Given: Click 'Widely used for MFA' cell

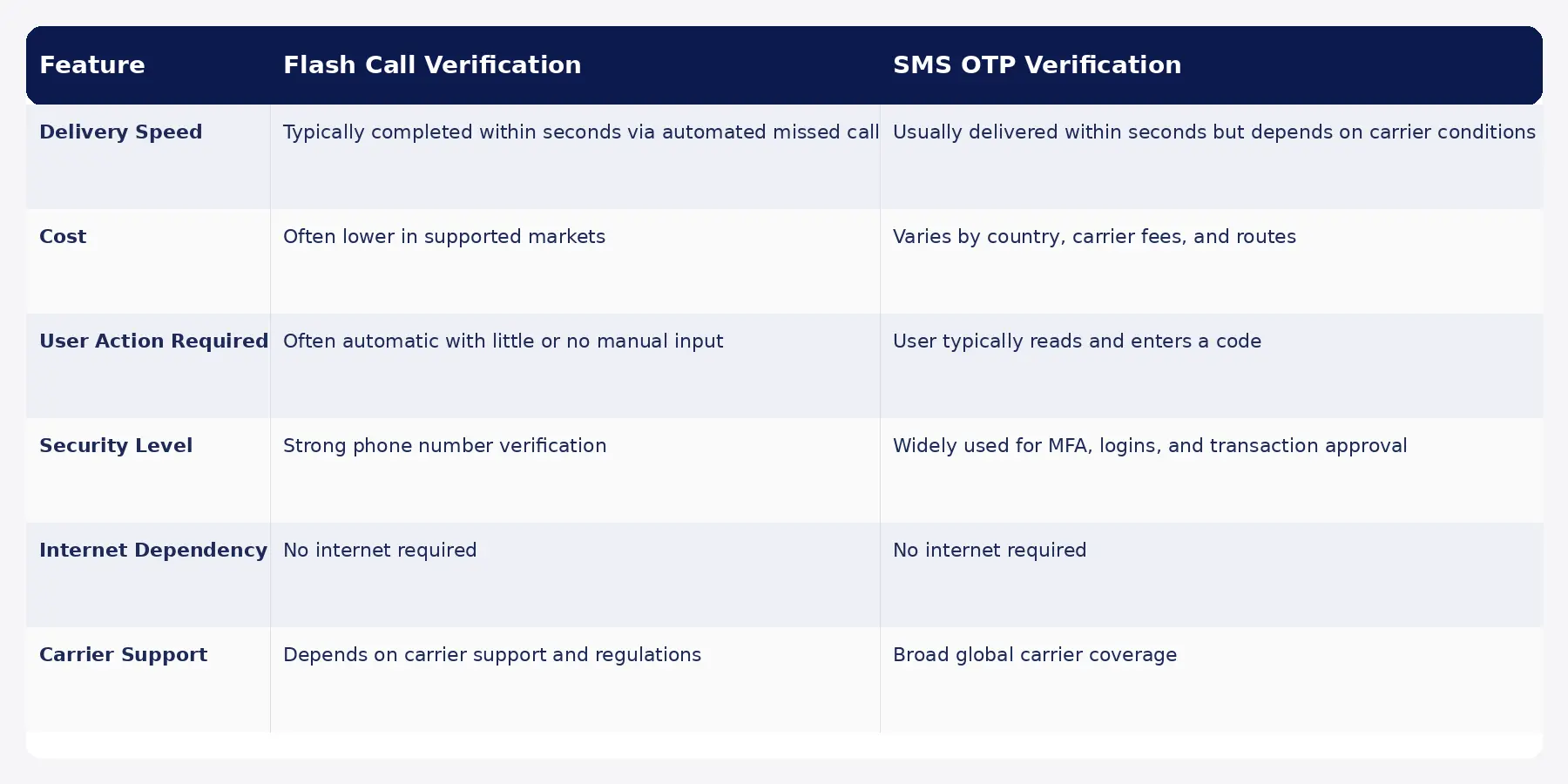Looking at the screenshot, I should click(x=1211, y=470).
